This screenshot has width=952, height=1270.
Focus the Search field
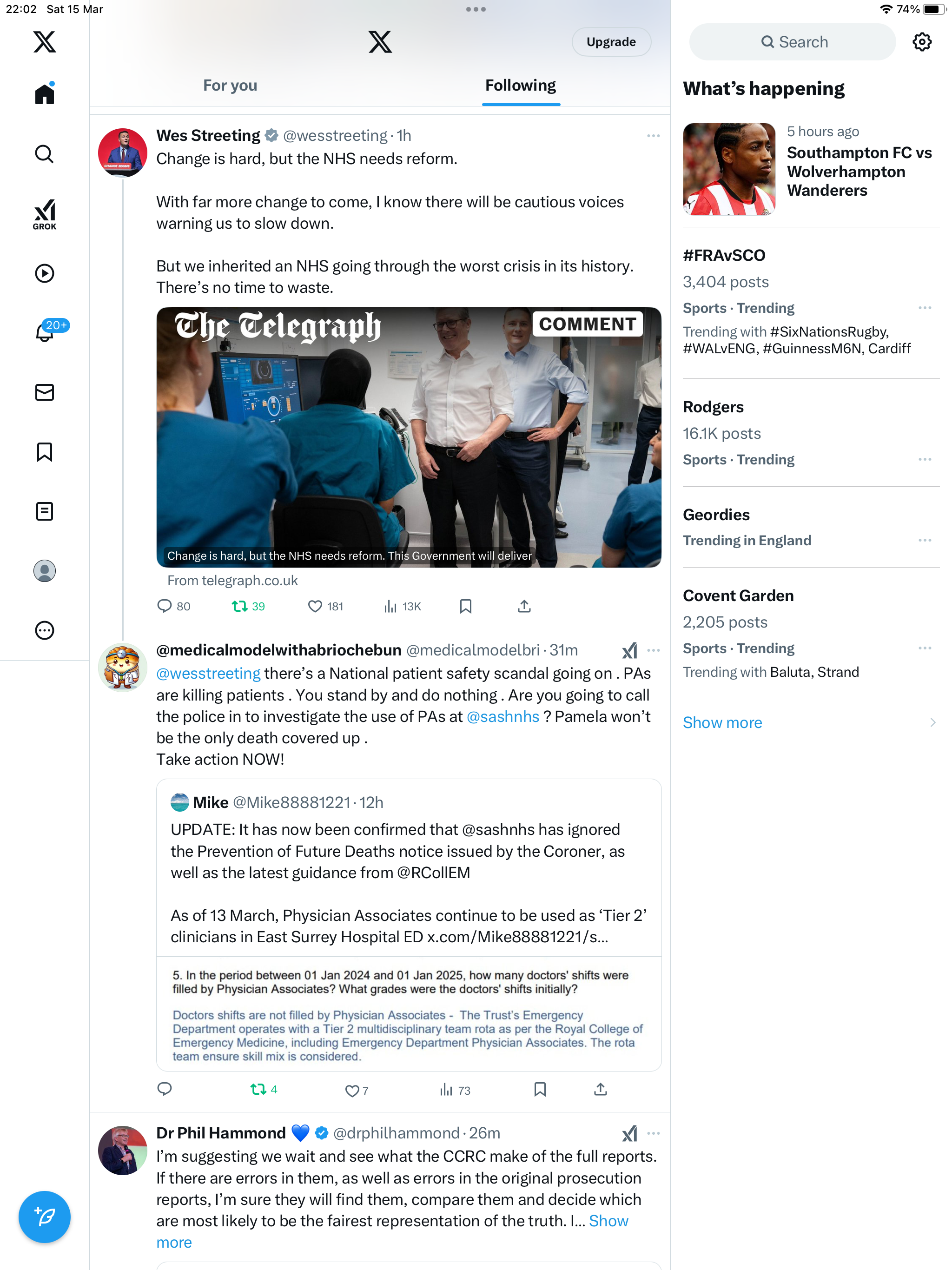coord(792,42)
